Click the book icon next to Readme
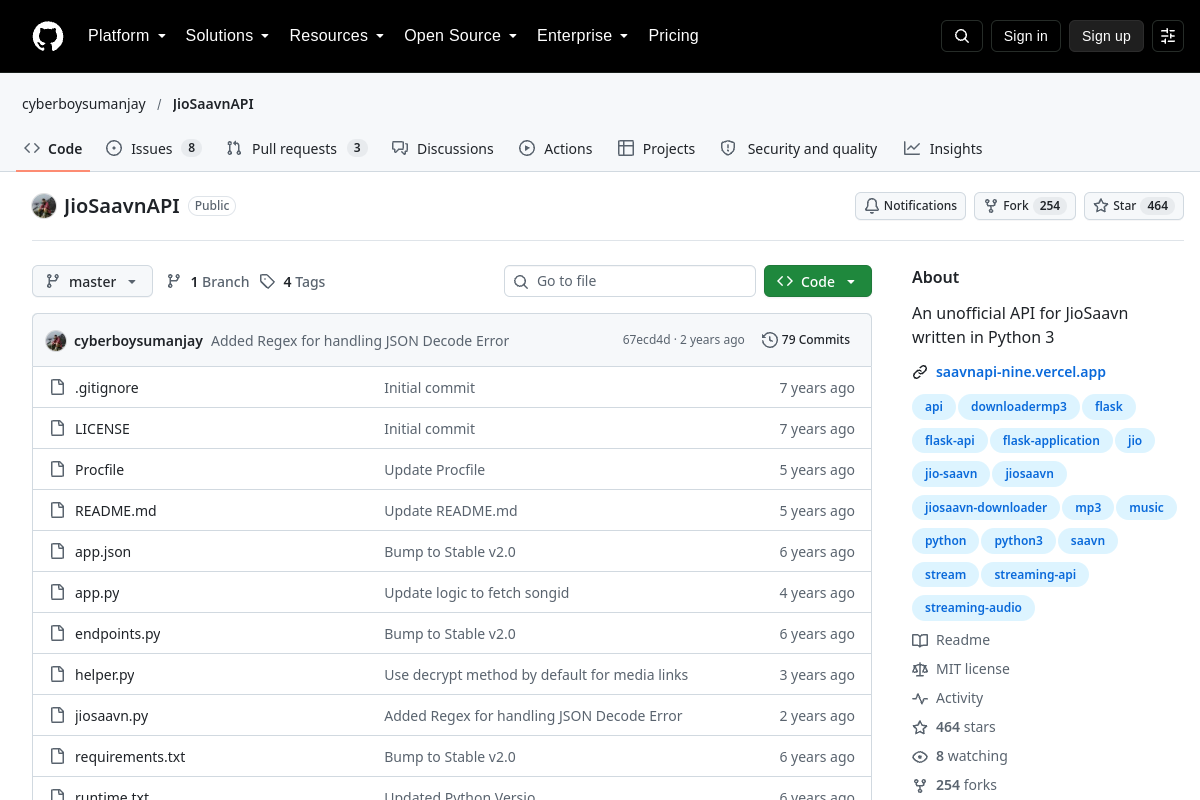The image size is (1200, 800). [920, 640]
